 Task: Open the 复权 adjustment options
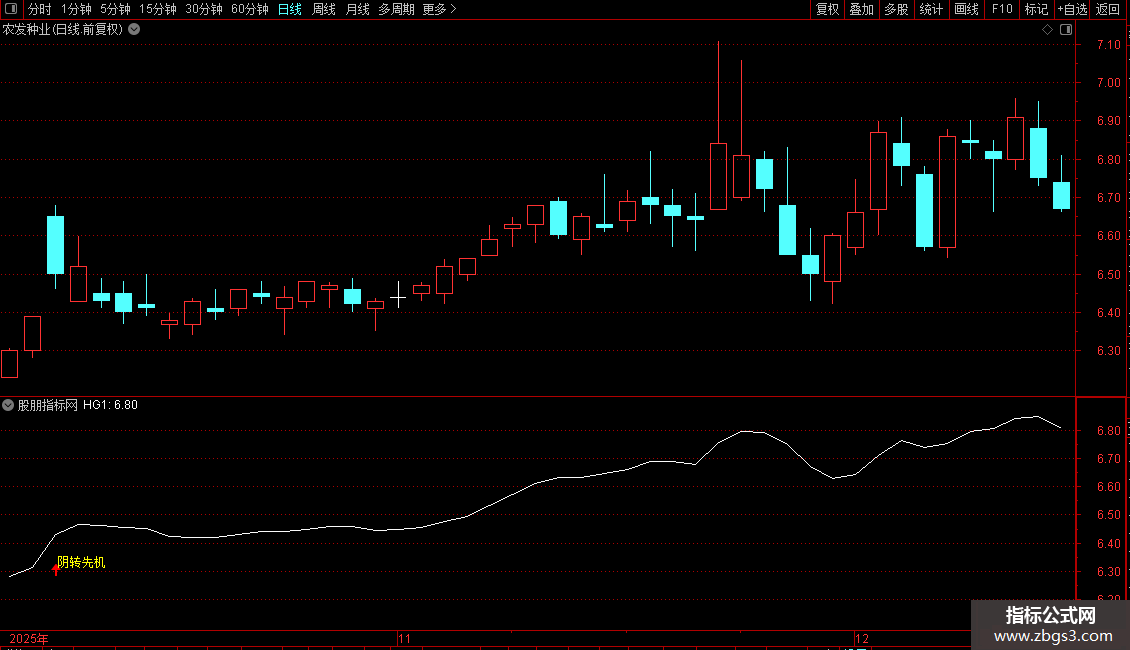click(x=827, y=9)
